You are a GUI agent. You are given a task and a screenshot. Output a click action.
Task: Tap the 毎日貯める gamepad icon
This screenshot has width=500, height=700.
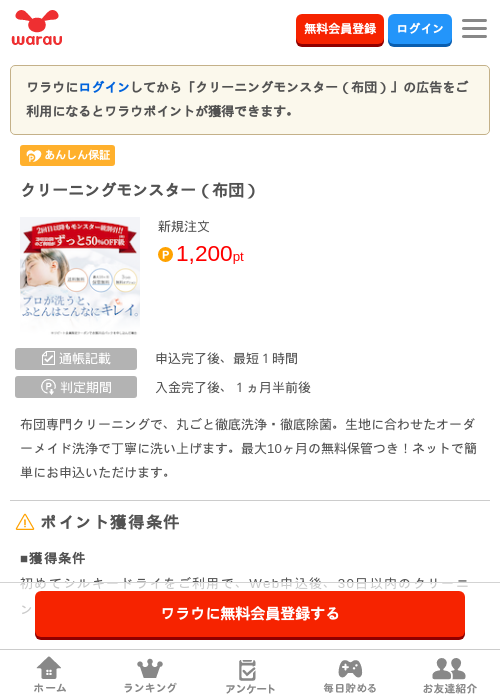pos(350,668)
